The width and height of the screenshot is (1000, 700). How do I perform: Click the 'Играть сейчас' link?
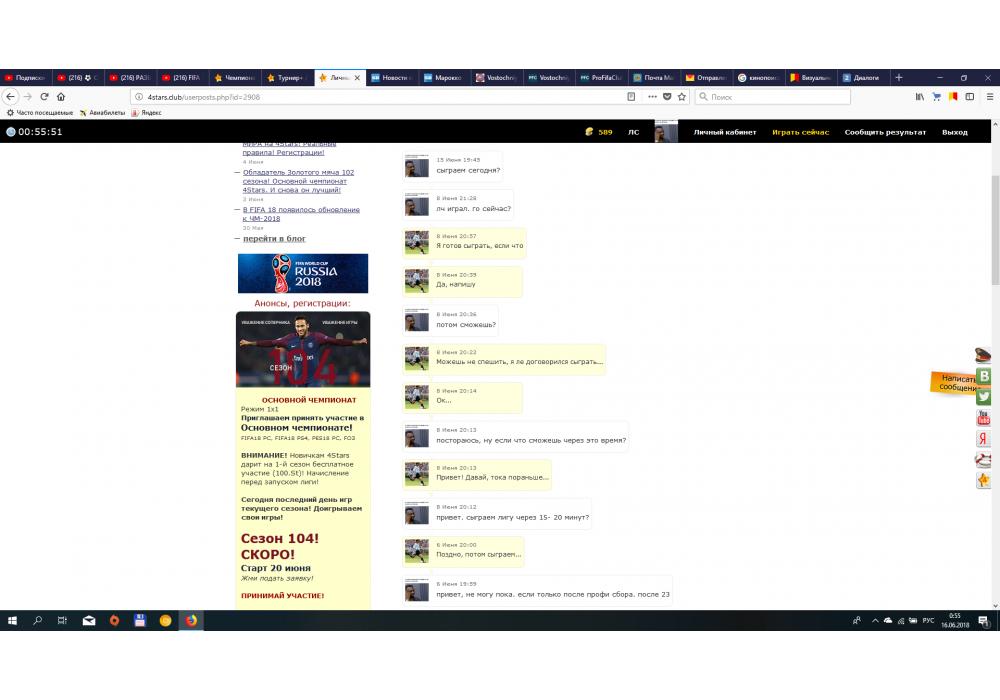coord(800,132)
